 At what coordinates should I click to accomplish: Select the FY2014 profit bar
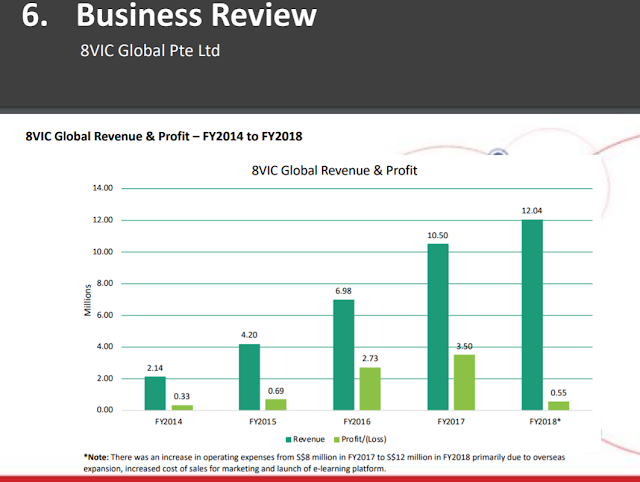[x=182, y=407]
